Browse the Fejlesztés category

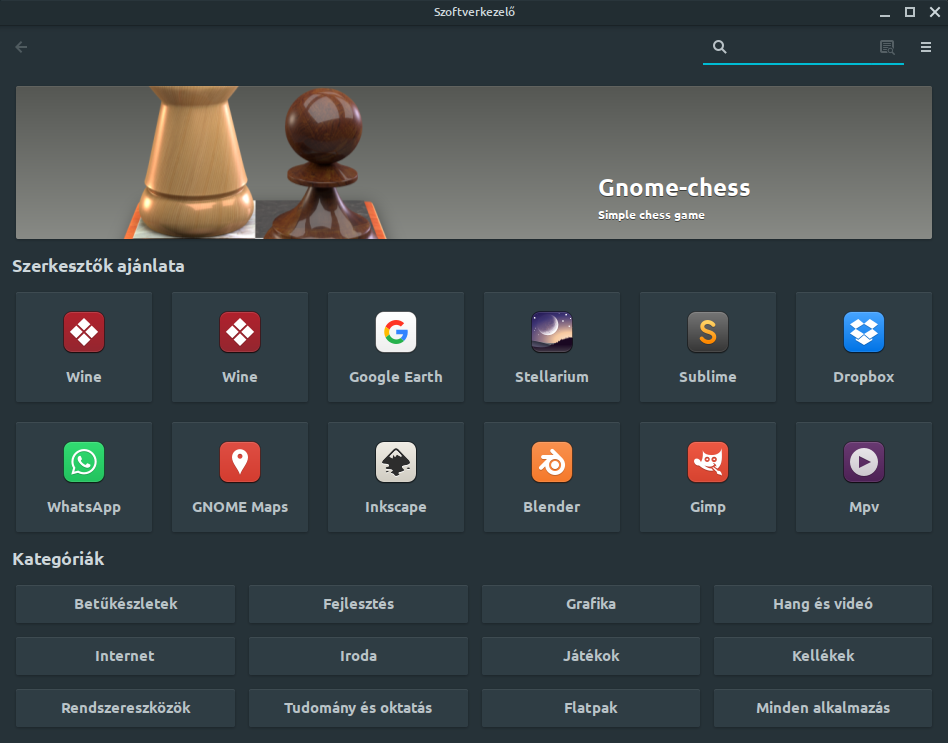click(359, 604)
